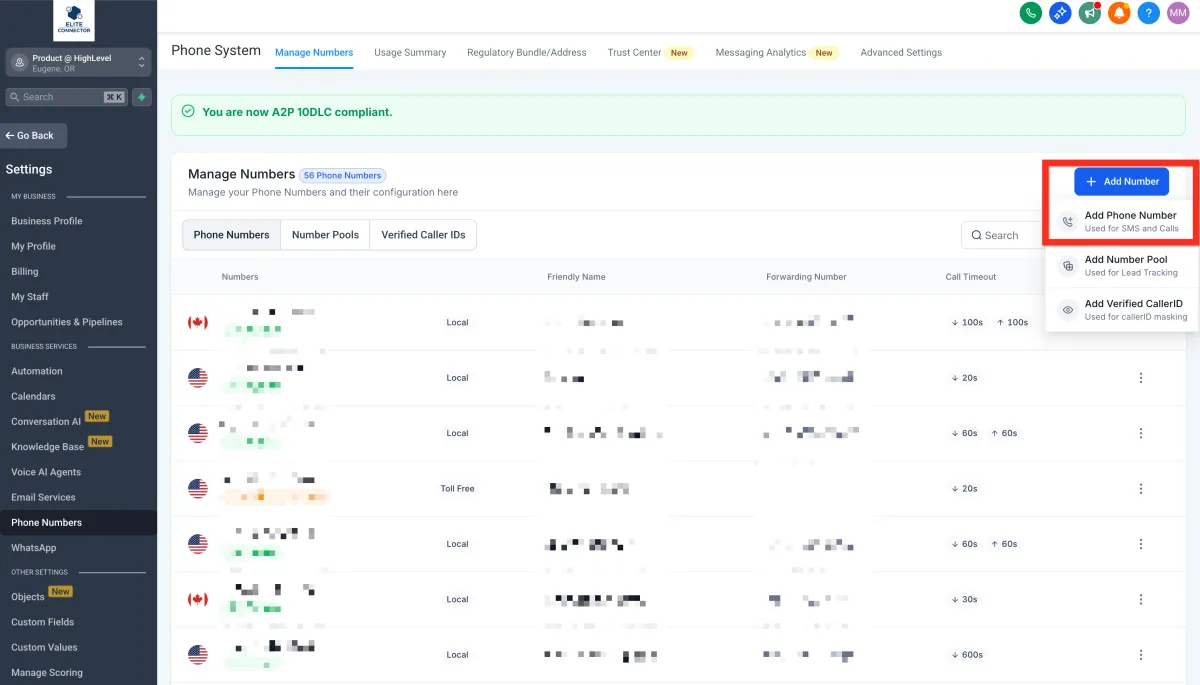Click the Toll Free type label
The image size is (1200, 685).
click(457, 489)
